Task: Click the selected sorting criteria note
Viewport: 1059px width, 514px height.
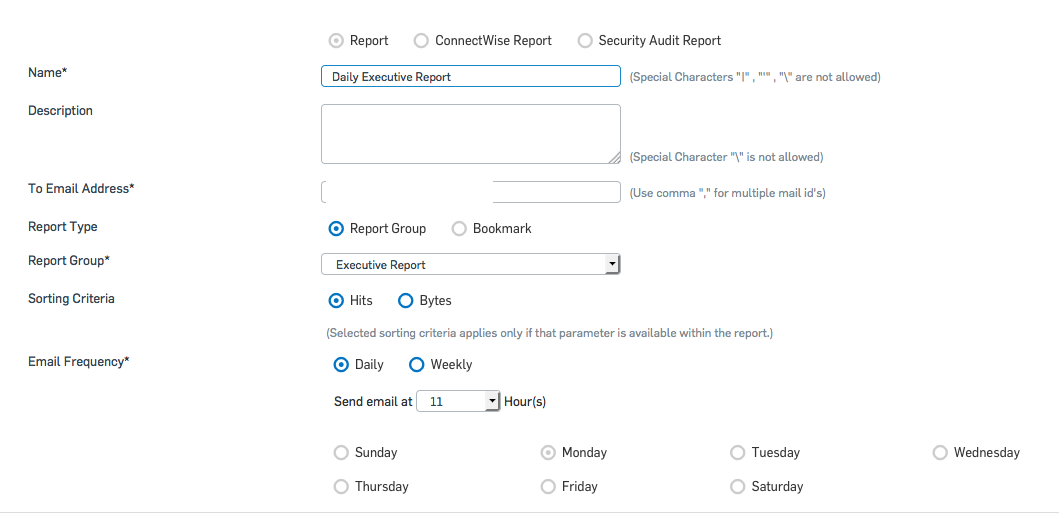Action: 549,333
